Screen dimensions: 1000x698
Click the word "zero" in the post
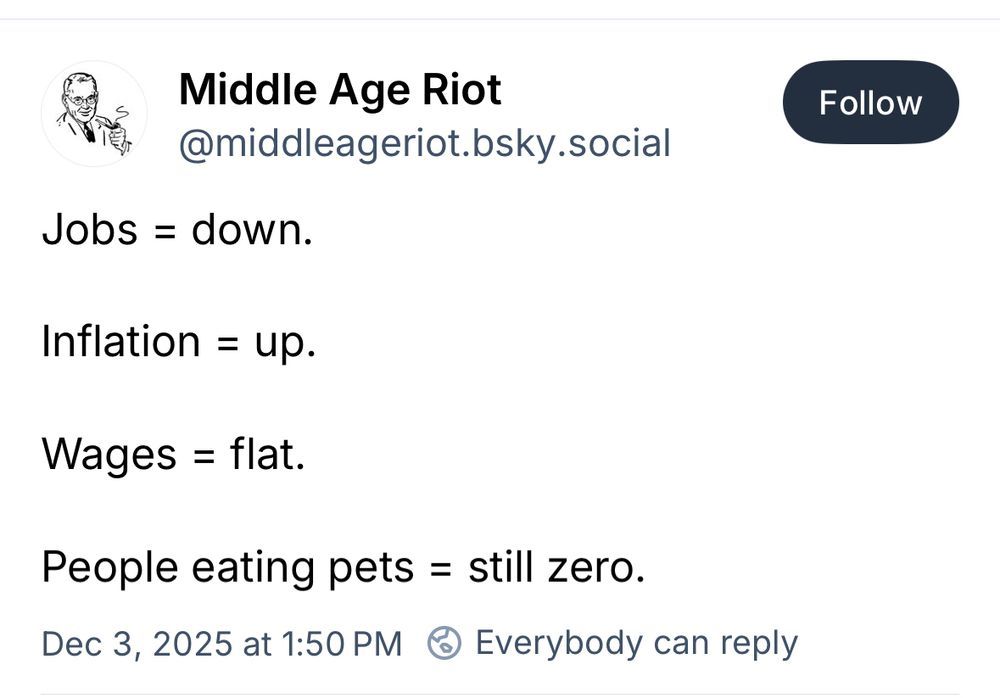tap(595, 568)
